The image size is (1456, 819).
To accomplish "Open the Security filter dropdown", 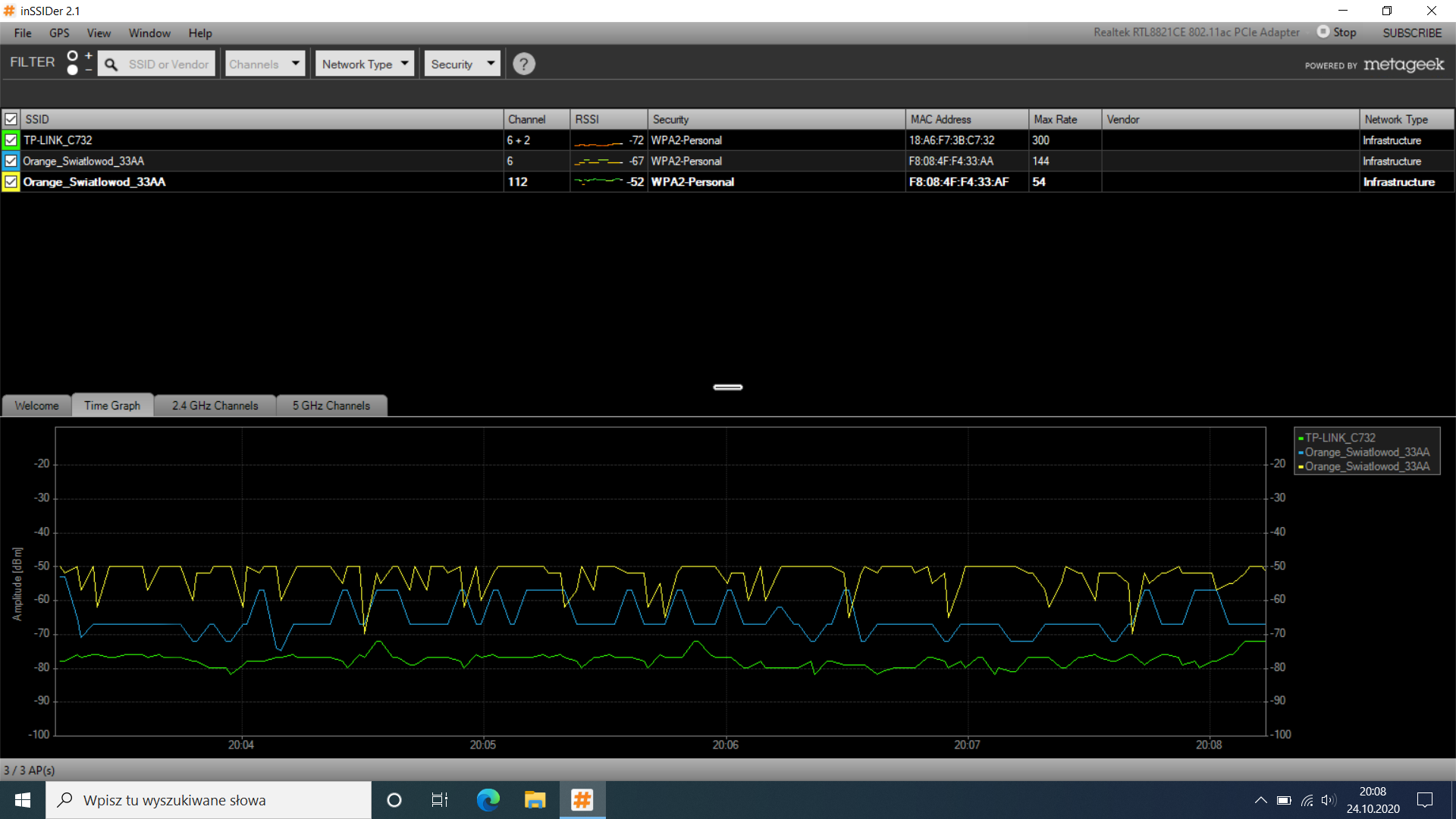I will click(x=462, y=64).
